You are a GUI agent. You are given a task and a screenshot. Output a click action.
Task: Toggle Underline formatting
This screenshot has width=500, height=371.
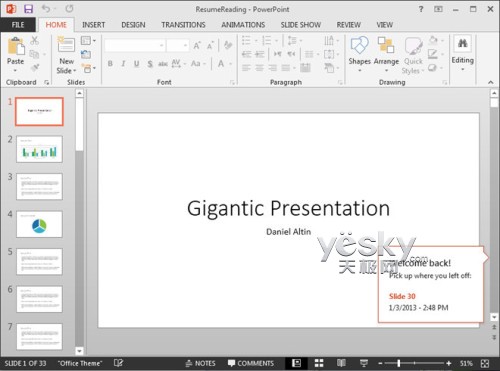click(x=137, y=64)
